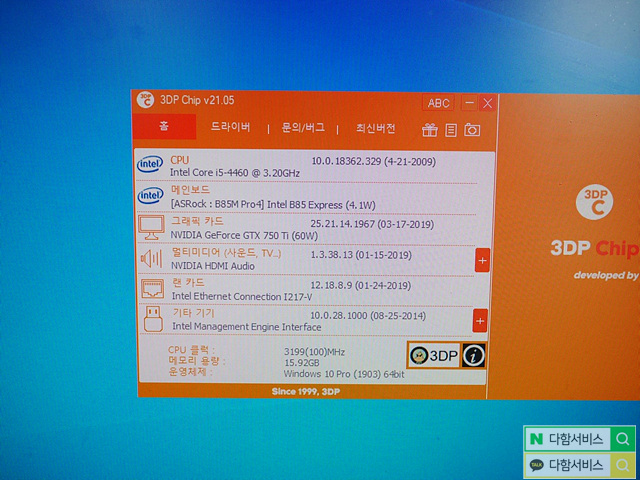The width and height of the screenshot is (640, 480).
Task: Click audio driver version 1.3.38.13
Action: [331, 255]
